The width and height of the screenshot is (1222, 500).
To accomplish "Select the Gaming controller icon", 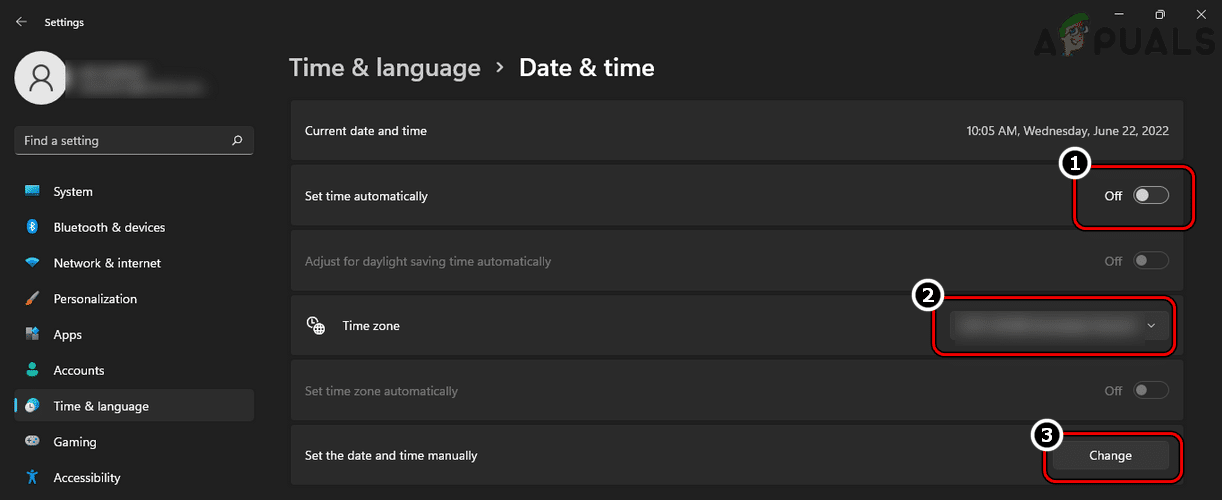I will [32, 442].
